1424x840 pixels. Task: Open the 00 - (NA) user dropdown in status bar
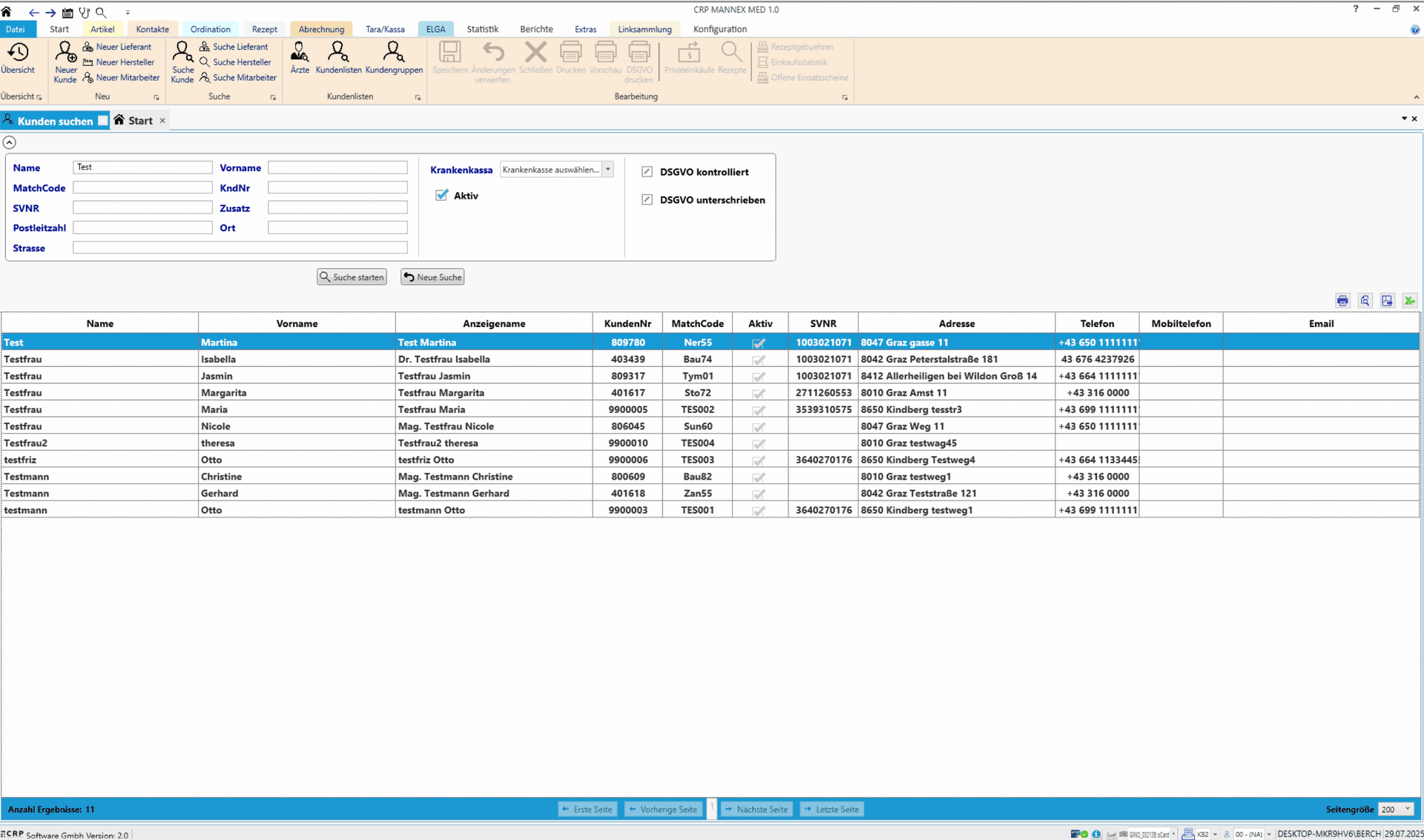(1269, 834)
